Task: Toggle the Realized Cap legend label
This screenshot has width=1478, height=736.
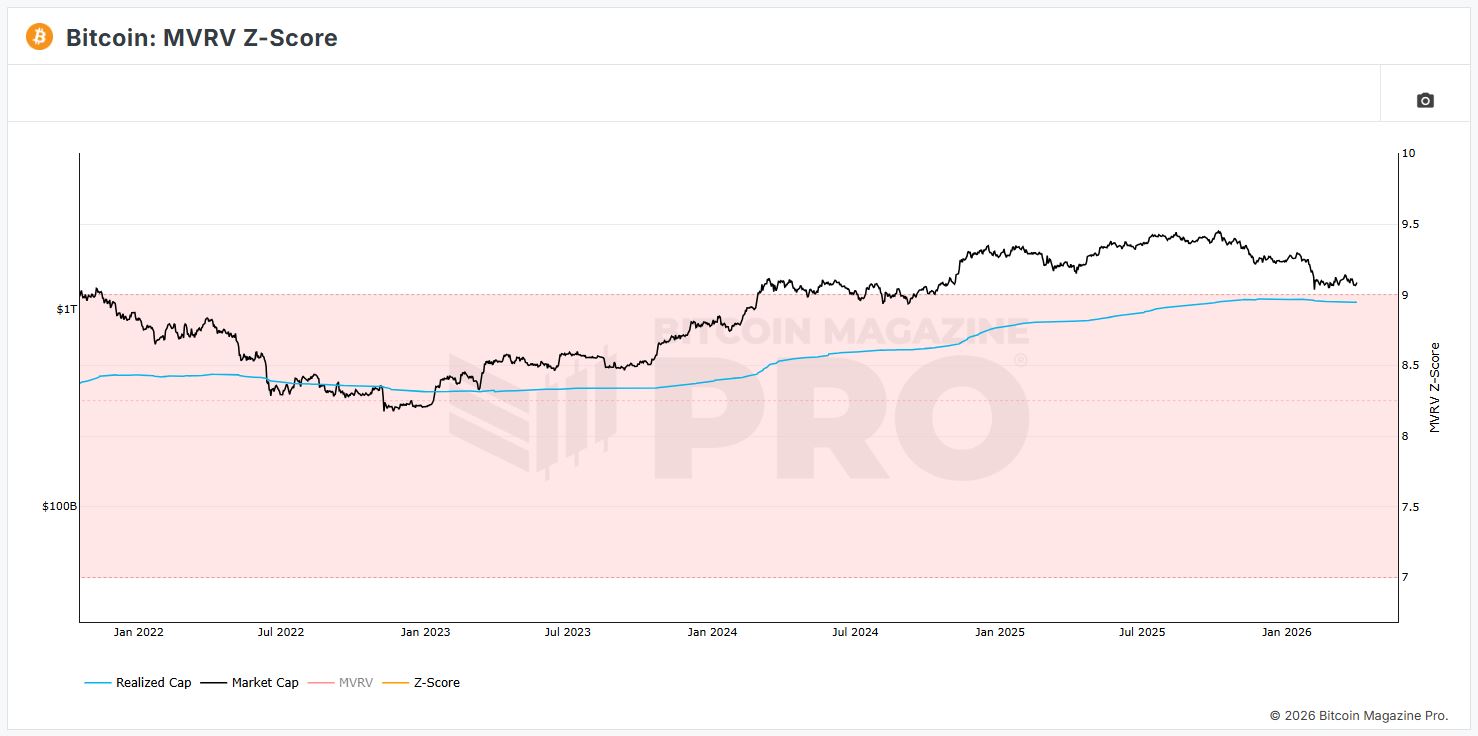Action: point(153,683)
